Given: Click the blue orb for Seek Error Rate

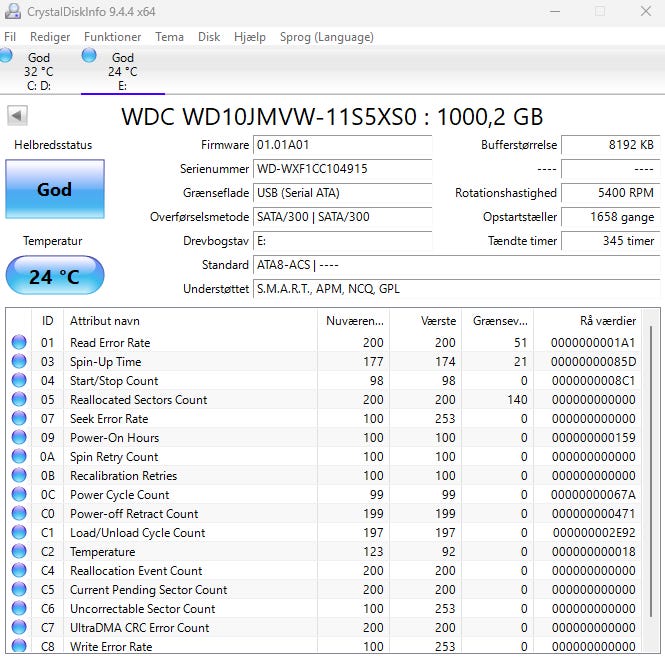Looking at the screenshot, I should pos(19,418).
